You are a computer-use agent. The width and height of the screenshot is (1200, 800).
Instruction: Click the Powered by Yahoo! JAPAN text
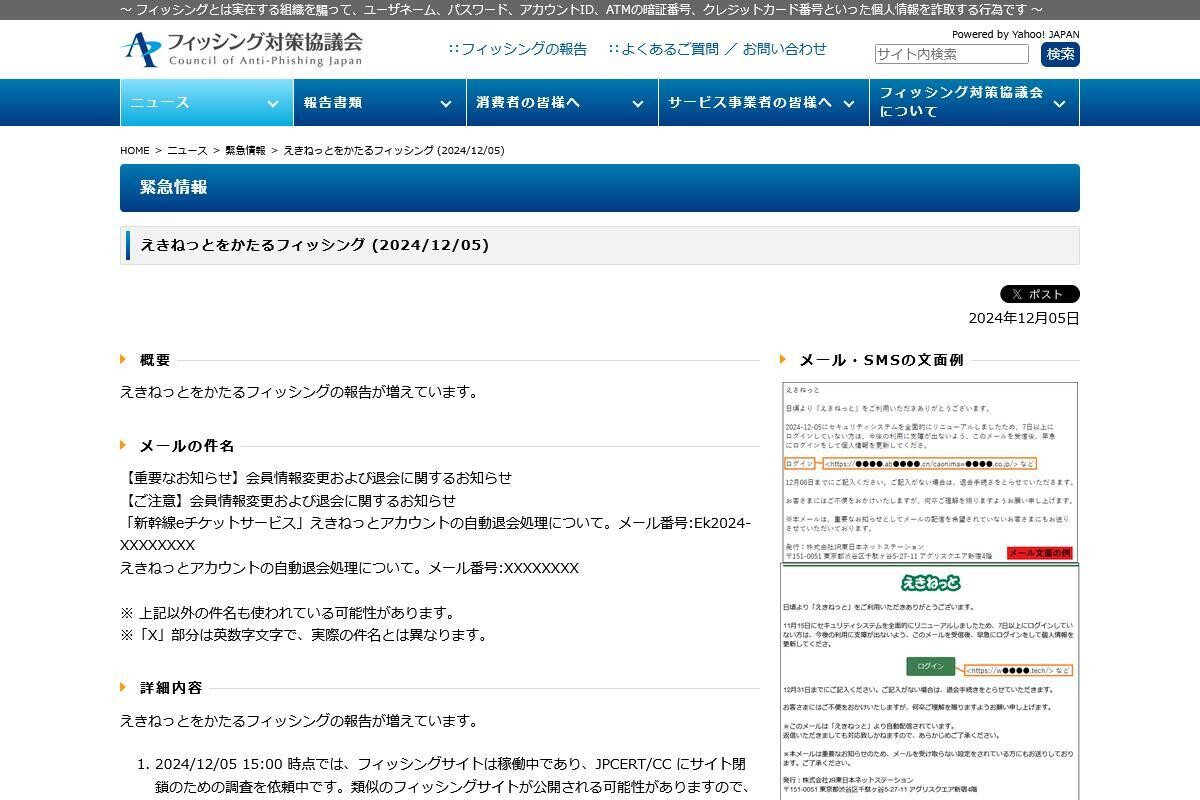[x=1015, y=34]
